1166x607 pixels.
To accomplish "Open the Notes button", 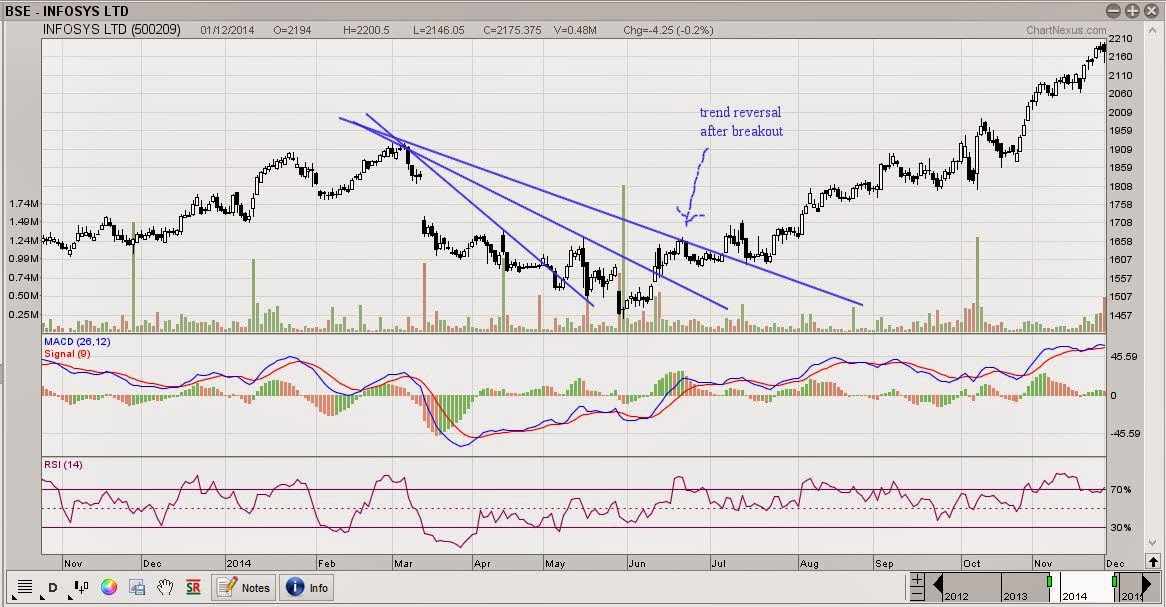I will (244, 588).
